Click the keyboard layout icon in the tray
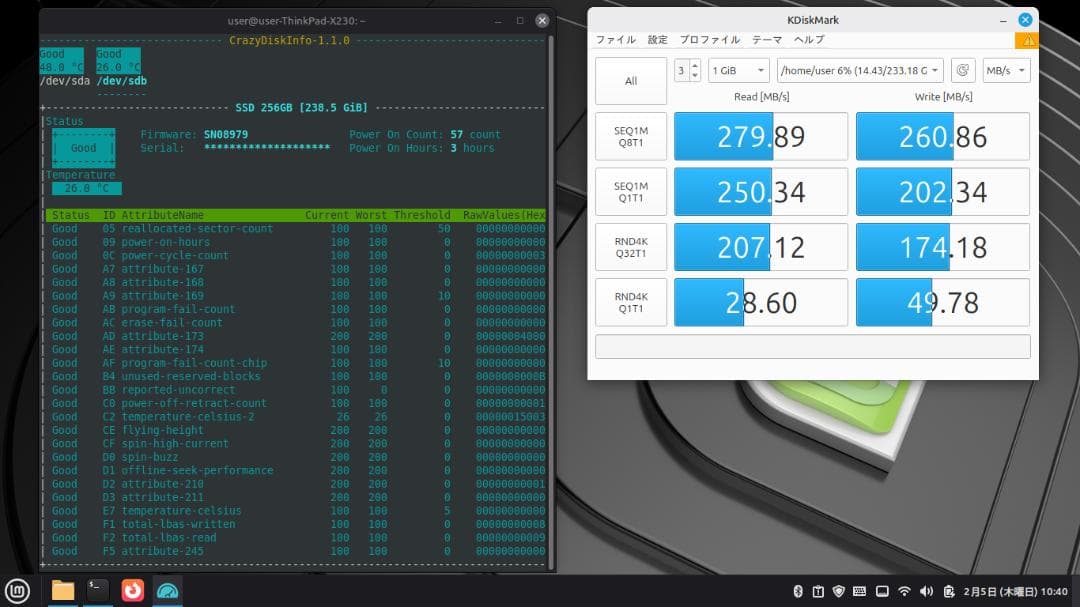Screen dimensions: 1080x607 pyautogui.click(x=859, y=590)
